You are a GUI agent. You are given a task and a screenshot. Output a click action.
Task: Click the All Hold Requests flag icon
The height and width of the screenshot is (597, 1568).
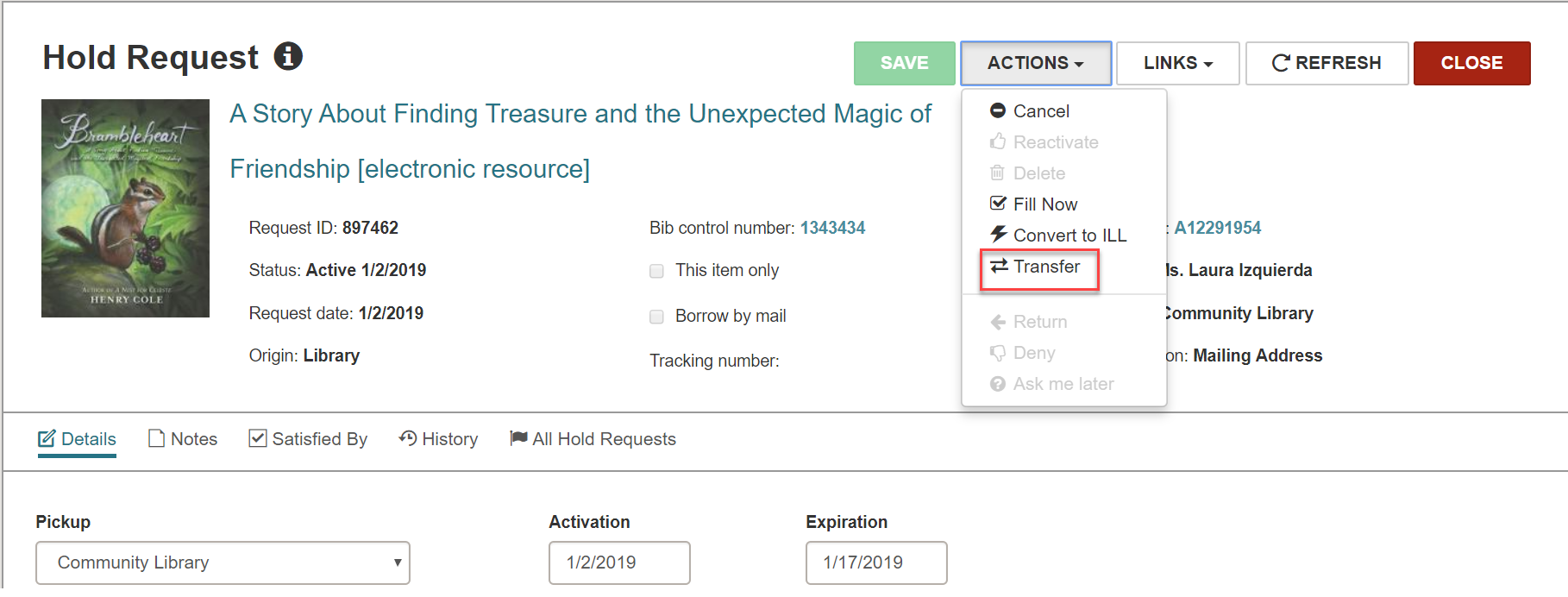pyautogui.click(x=518, y=438)
